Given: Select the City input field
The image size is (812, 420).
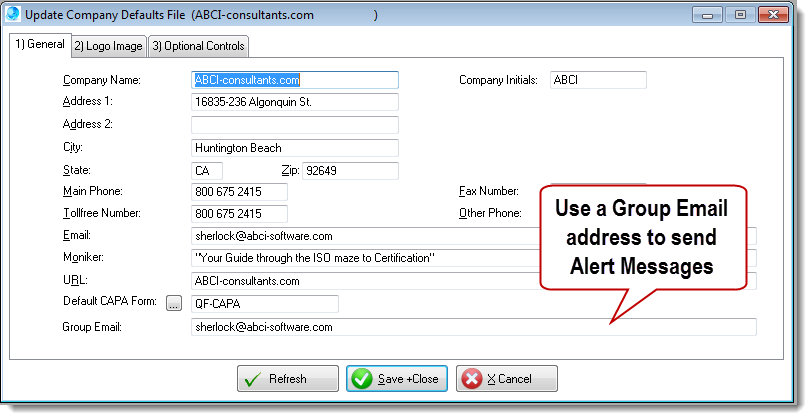Looking at the screenshot, I should pyautogui.click(x=294, y=148).
